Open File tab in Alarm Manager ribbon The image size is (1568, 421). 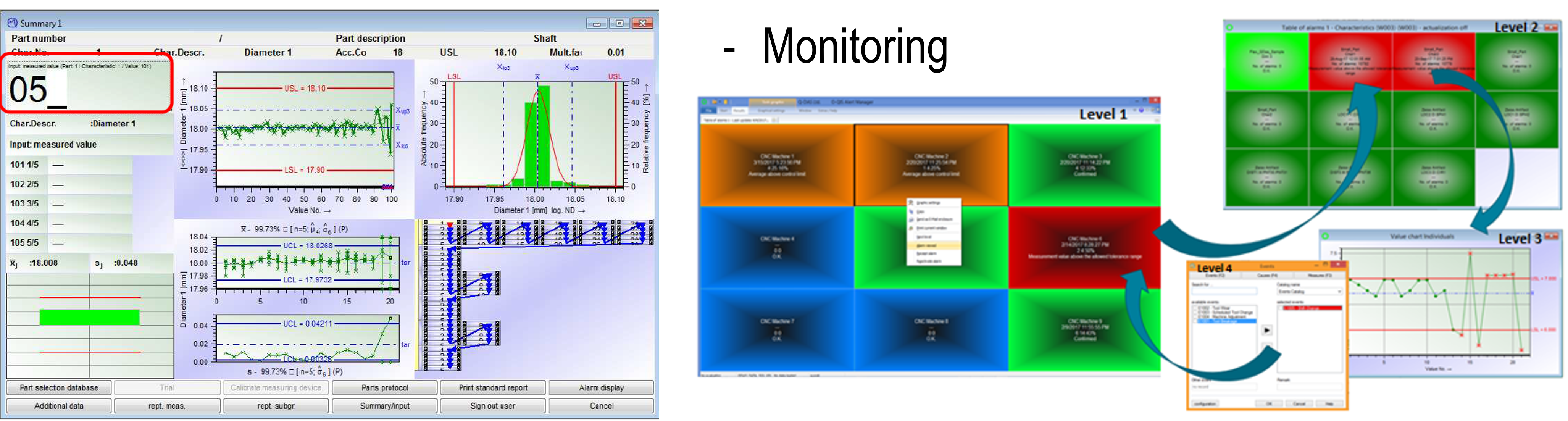[x=709, y=111]
